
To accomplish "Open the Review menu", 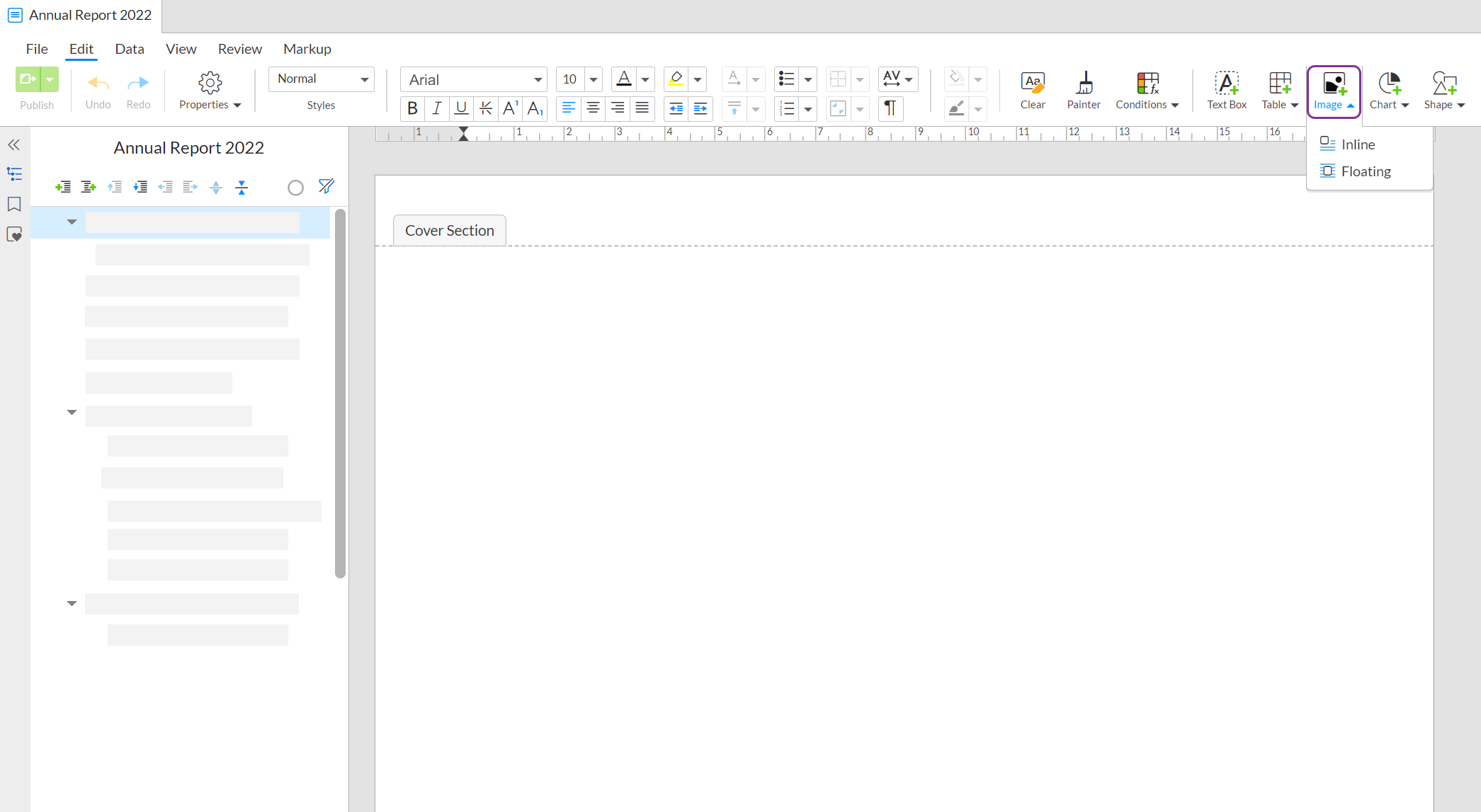I will coord(239,48).
